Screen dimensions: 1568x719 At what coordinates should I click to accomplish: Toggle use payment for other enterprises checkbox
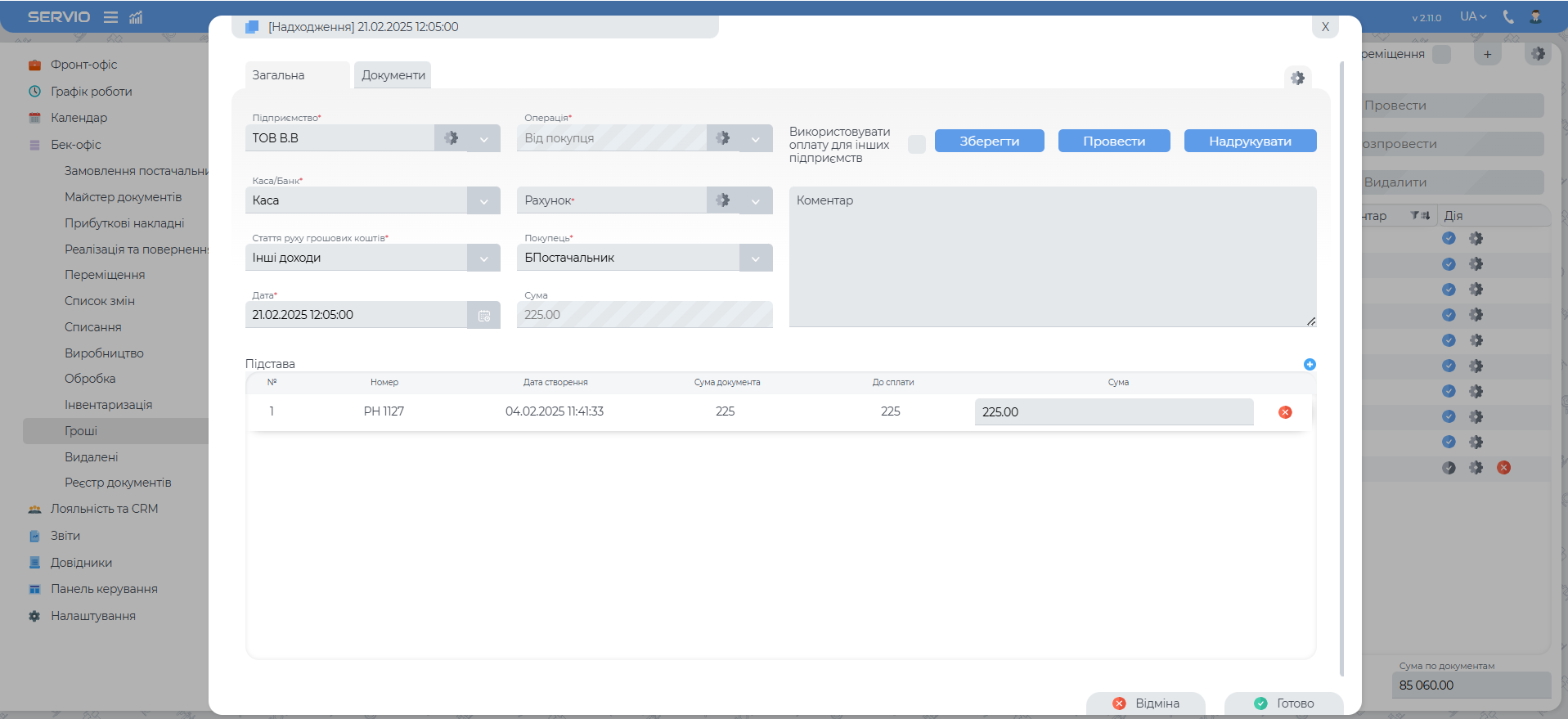pos(917,145)
